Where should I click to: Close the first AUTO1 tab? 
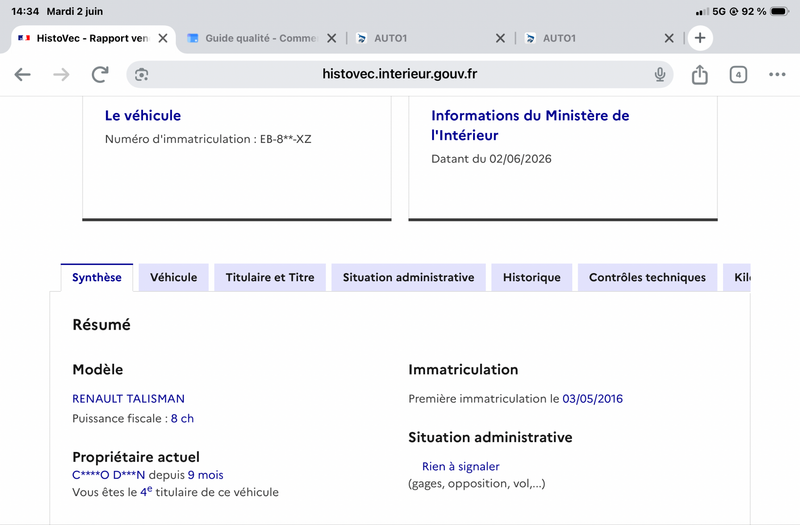[501, 38]
